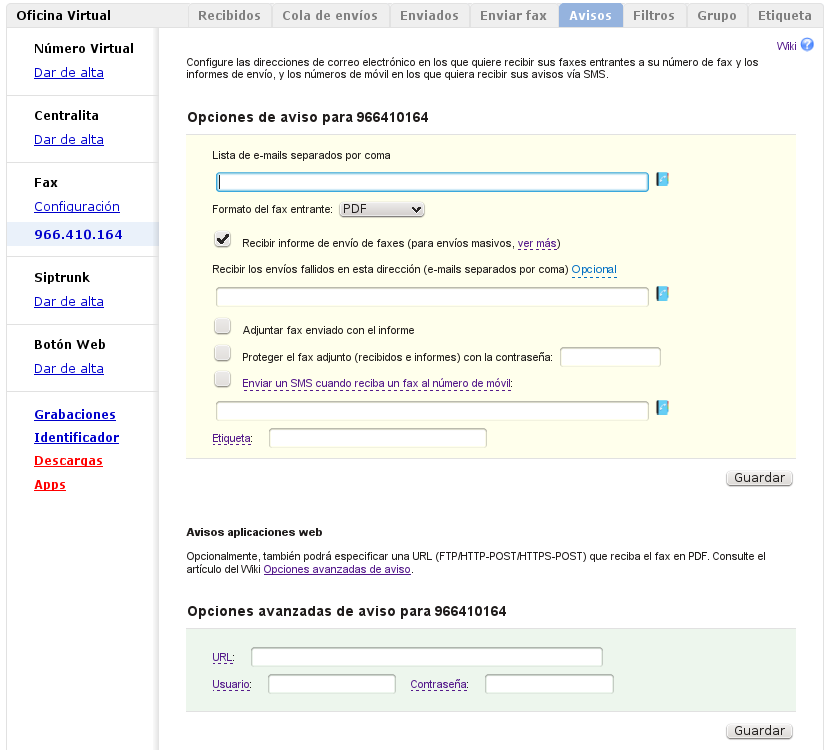Click the 'ver más' link
This screenshot has height=750, width=829.
tap(535, 243)
